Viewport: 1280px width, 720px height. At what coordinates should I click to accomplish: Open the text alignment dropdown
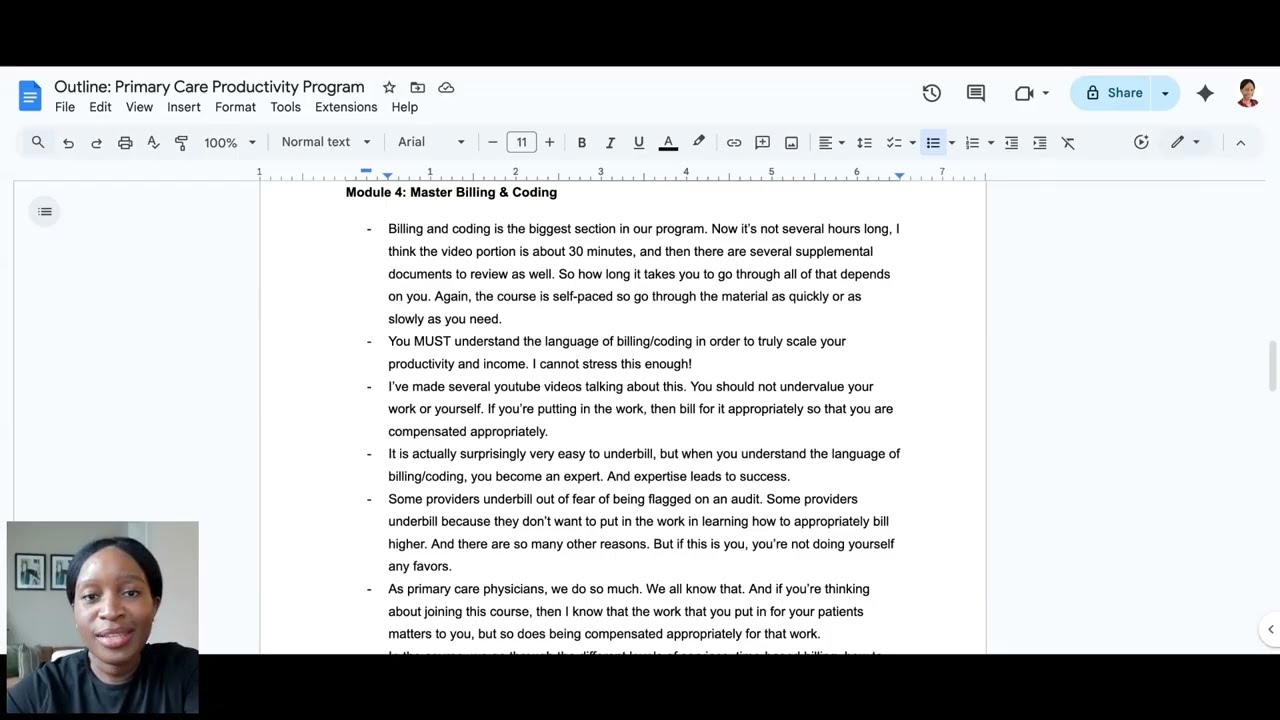832,143
